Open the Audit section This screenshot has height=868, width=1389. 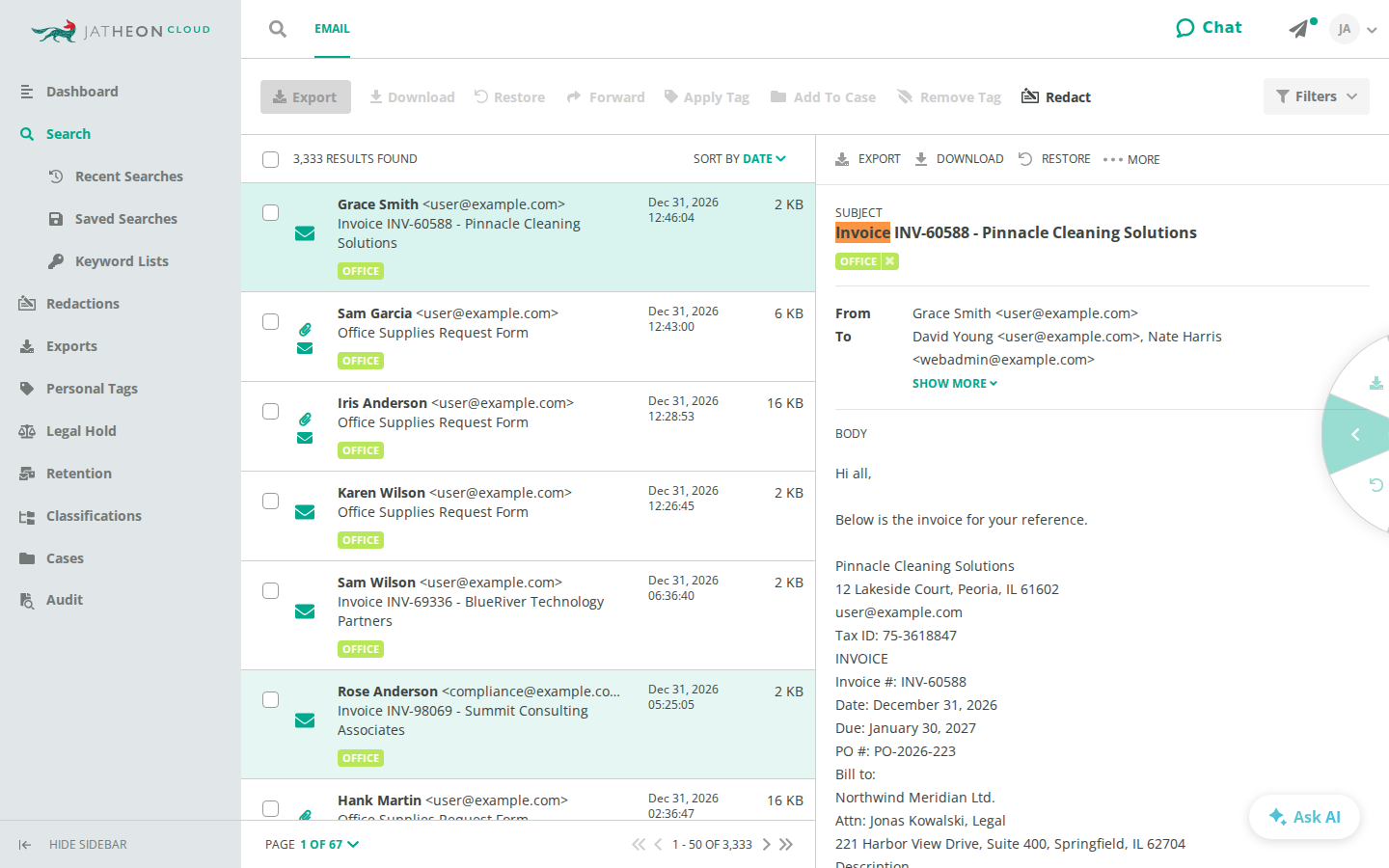coord(65,600)
